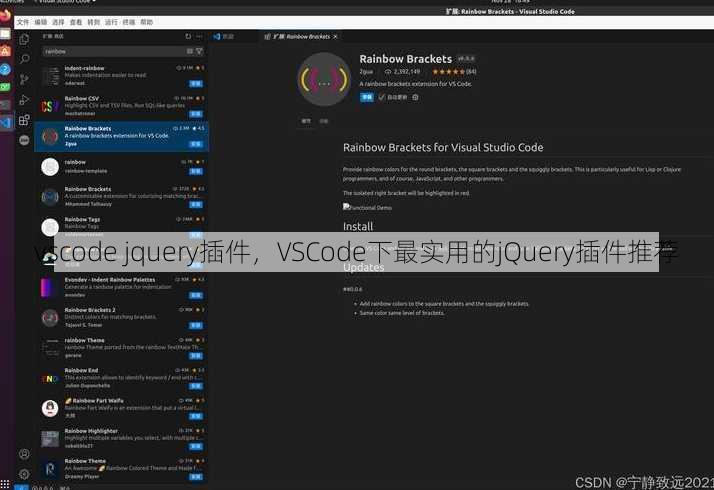Open the 帮助 (Help) menu

(147, 22)
